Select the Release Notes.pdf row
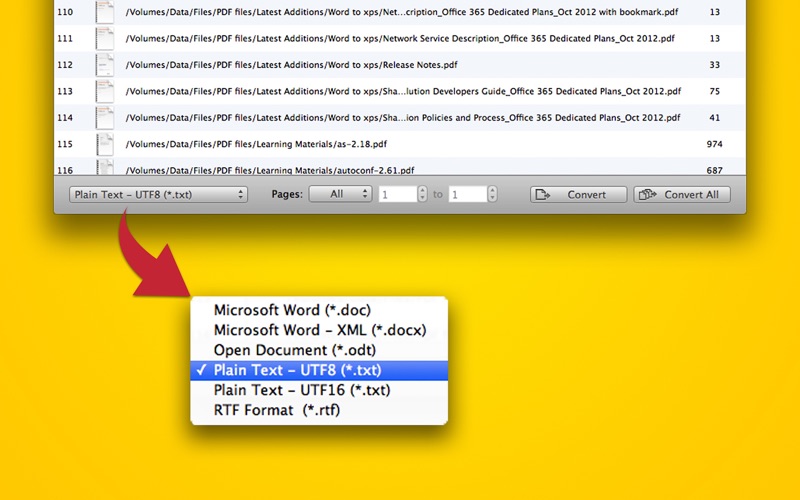The height and width of the screenshot is (500, 800). (400, 65)
